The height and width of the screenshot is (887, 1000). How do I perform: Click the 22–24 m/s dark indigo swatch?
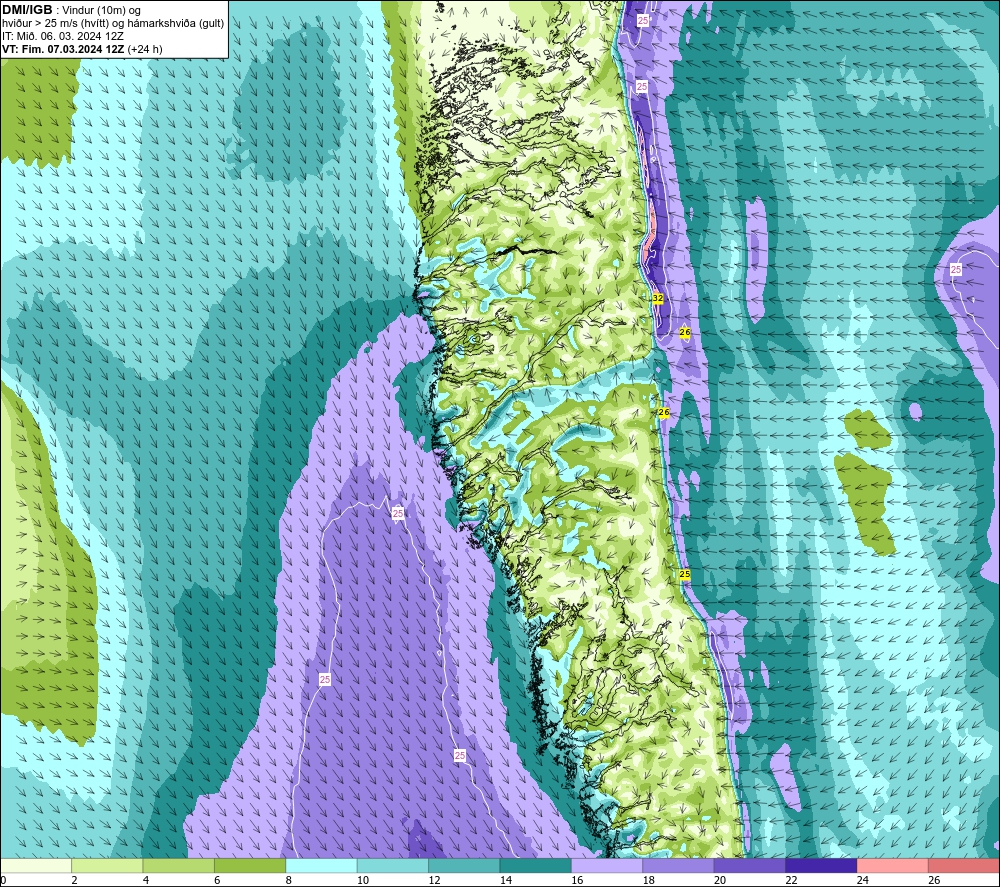(821, 866)
